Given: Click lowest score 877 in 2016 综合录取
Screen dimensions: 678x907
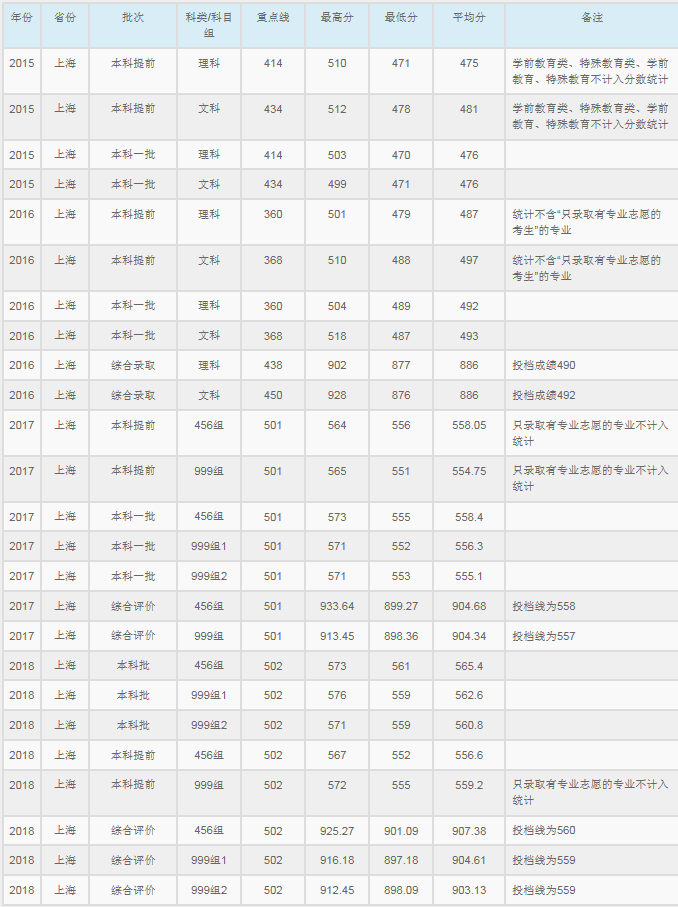Looking at the screenshot, I should pos(401,366).
